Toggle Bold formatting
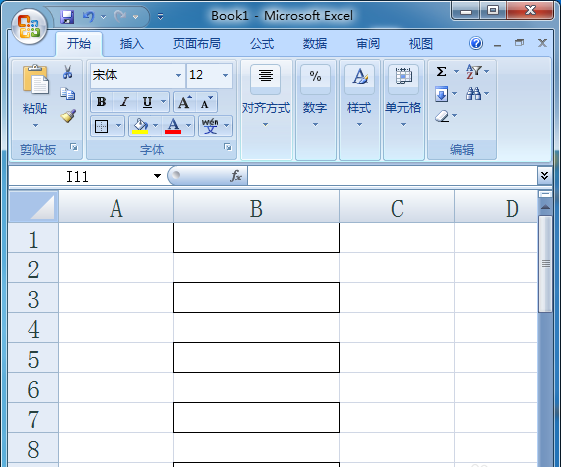 click(102, 102)
